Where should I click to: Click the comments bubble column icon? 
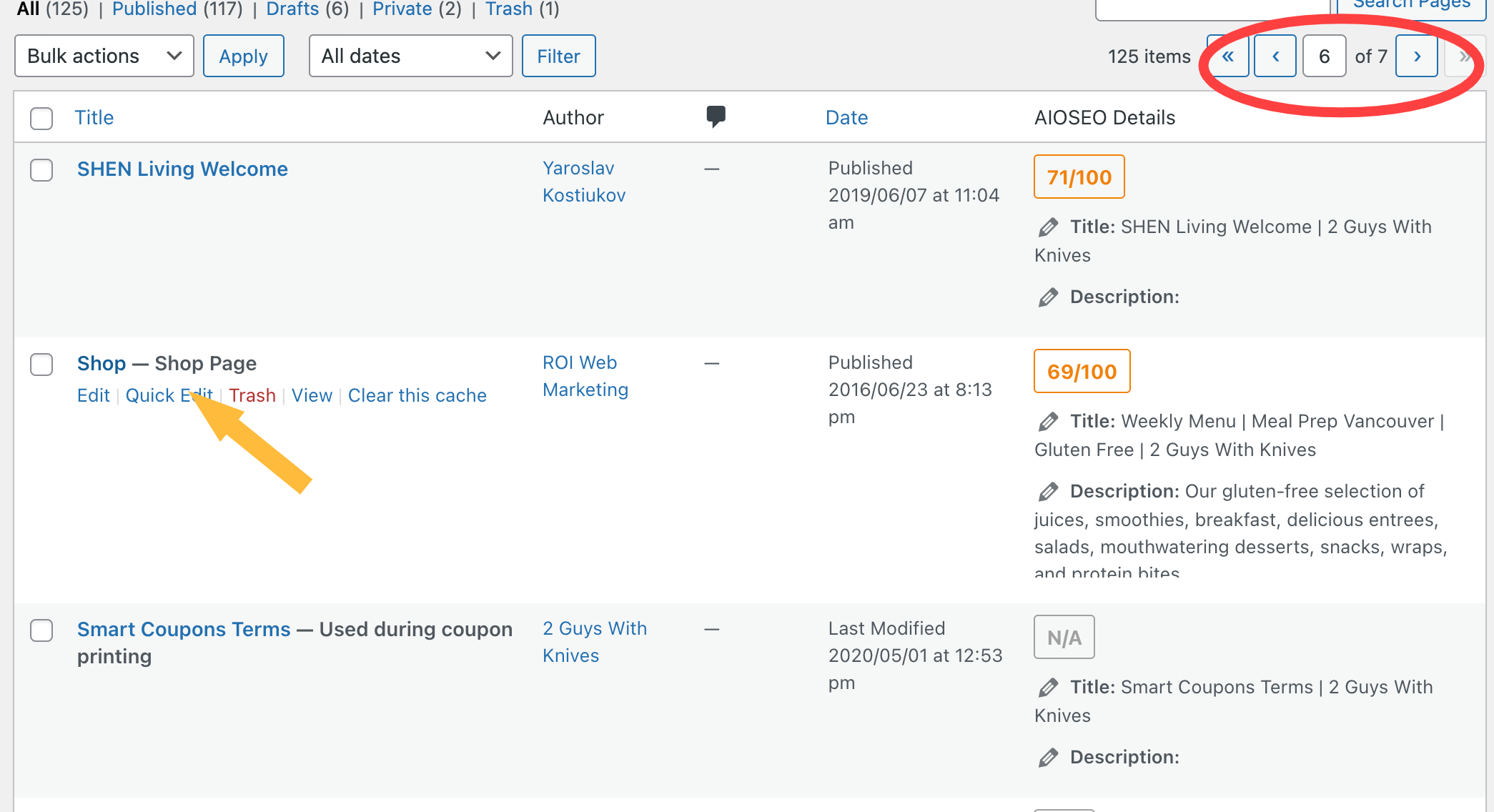point(716,117)
